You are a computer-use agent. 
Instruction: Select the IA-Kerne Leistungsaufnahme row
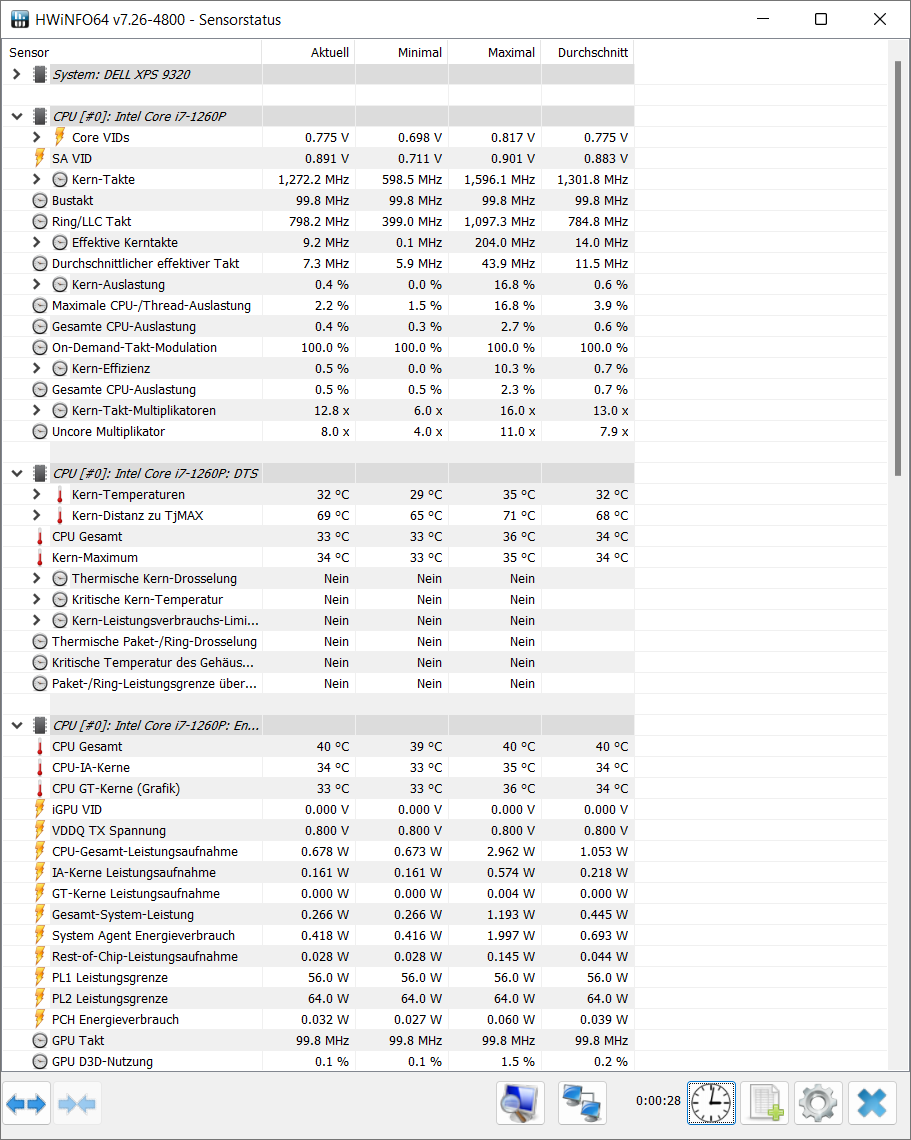[x=318, y=872]
